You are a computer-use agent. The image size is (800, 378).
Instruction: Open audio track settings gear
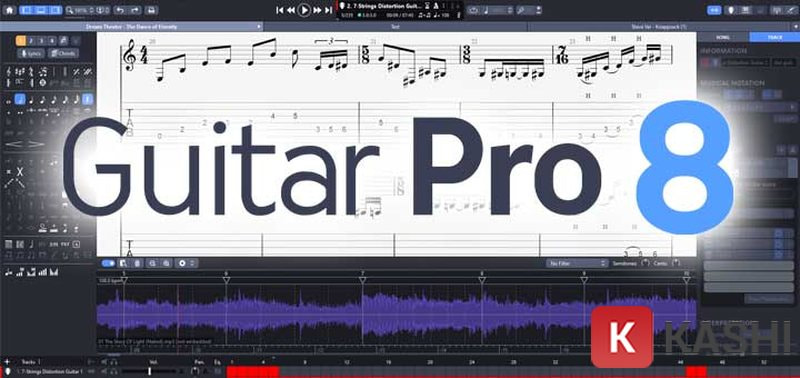tap(183, 263)
